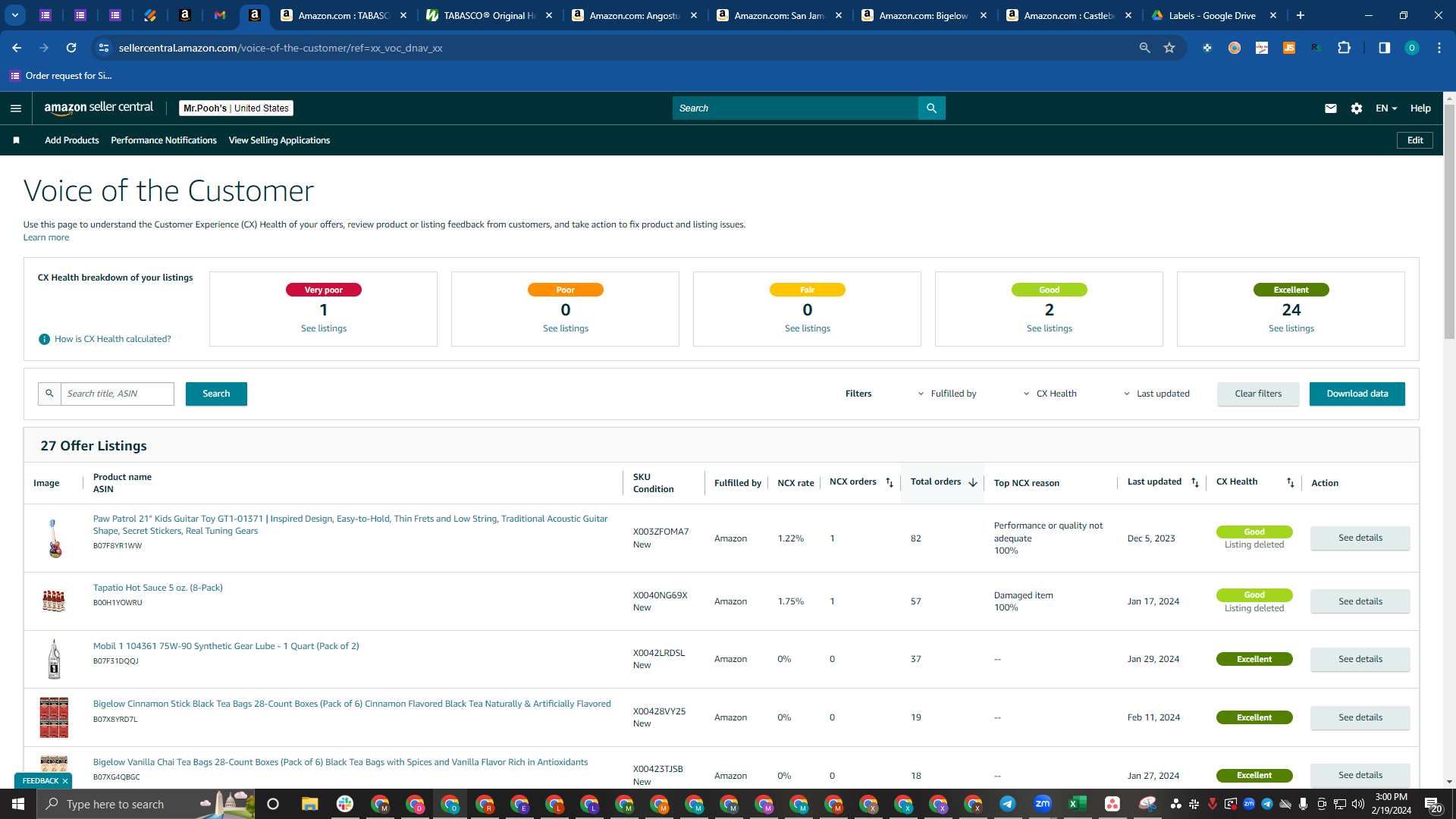This screenshot has width=1456, height=819.
Task: Open File Explorer from the taskbar
Action: click(309, 804)
